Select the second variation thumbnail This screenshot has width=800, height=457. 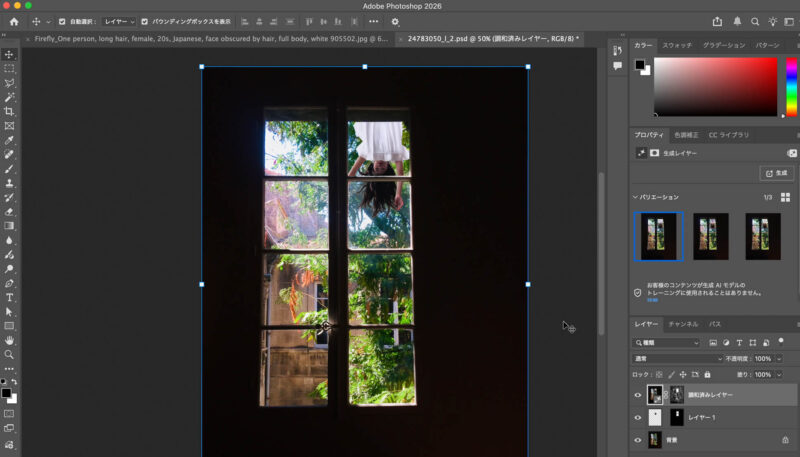pos(711,236)
